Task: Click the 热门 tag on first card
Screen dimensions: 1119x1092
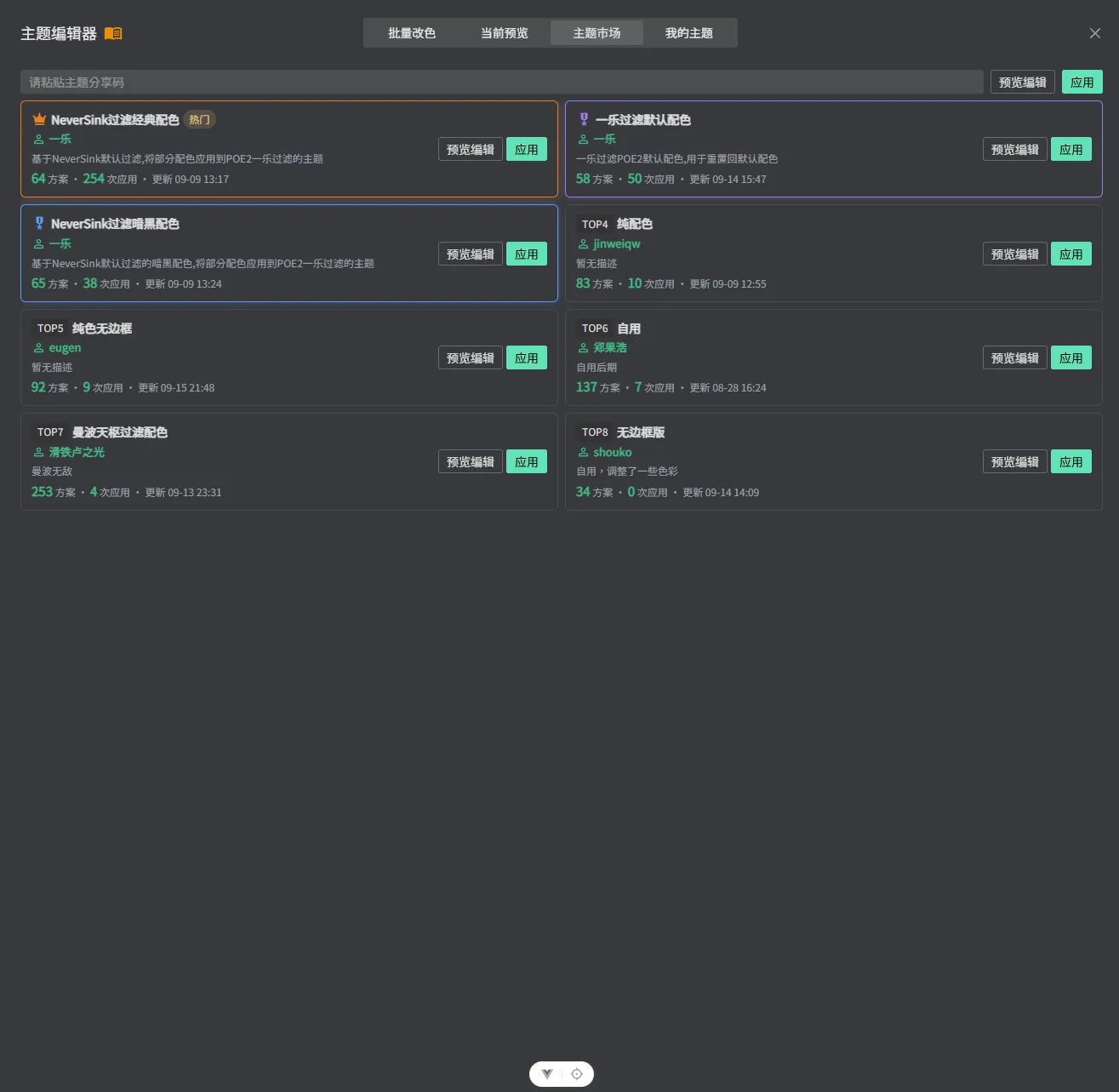Action: point(200,119)
